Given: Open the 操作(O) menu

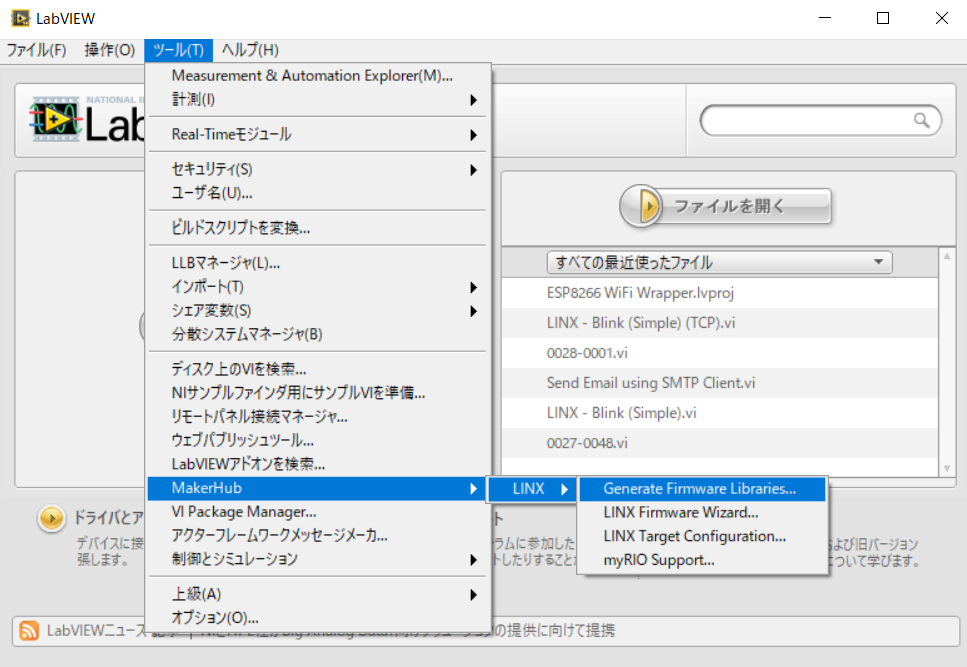Looking at the screenshot, I should [109, 50].
